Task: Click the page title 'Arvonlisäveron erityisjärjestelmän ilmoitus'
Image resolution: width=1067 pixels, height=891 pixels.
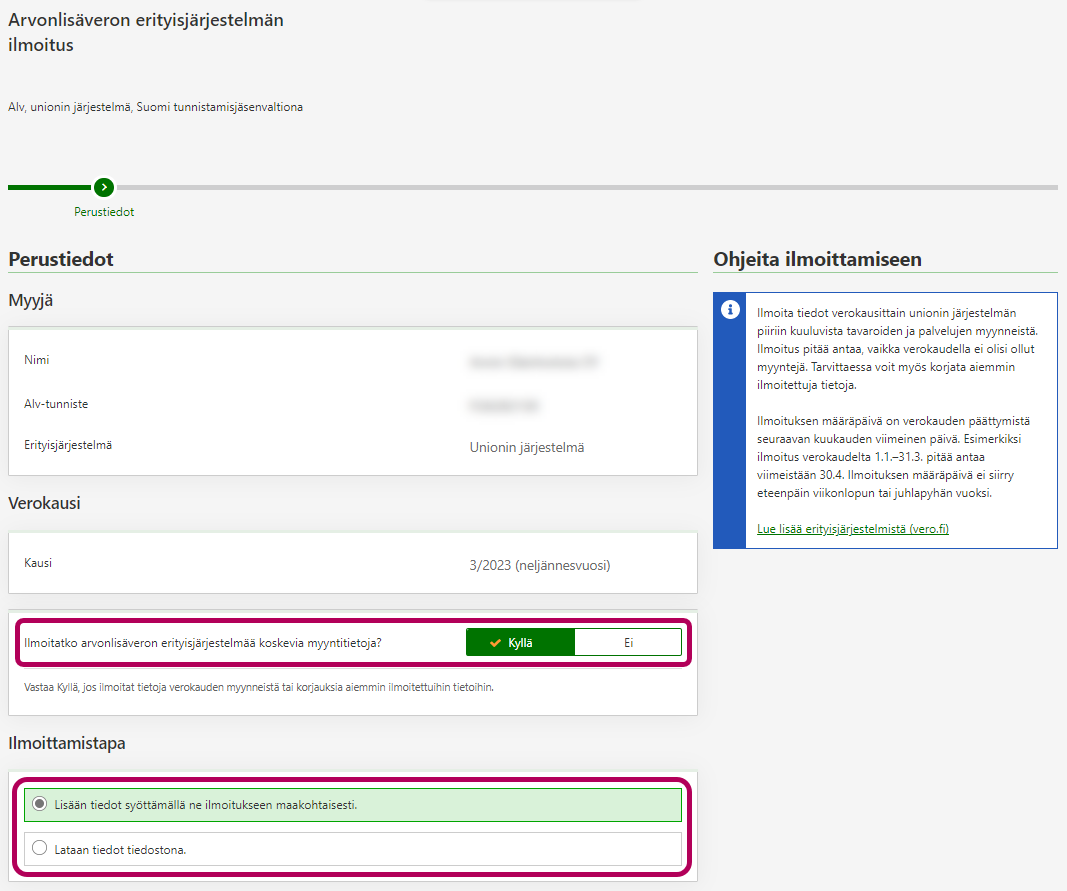Action: [146, 32]
